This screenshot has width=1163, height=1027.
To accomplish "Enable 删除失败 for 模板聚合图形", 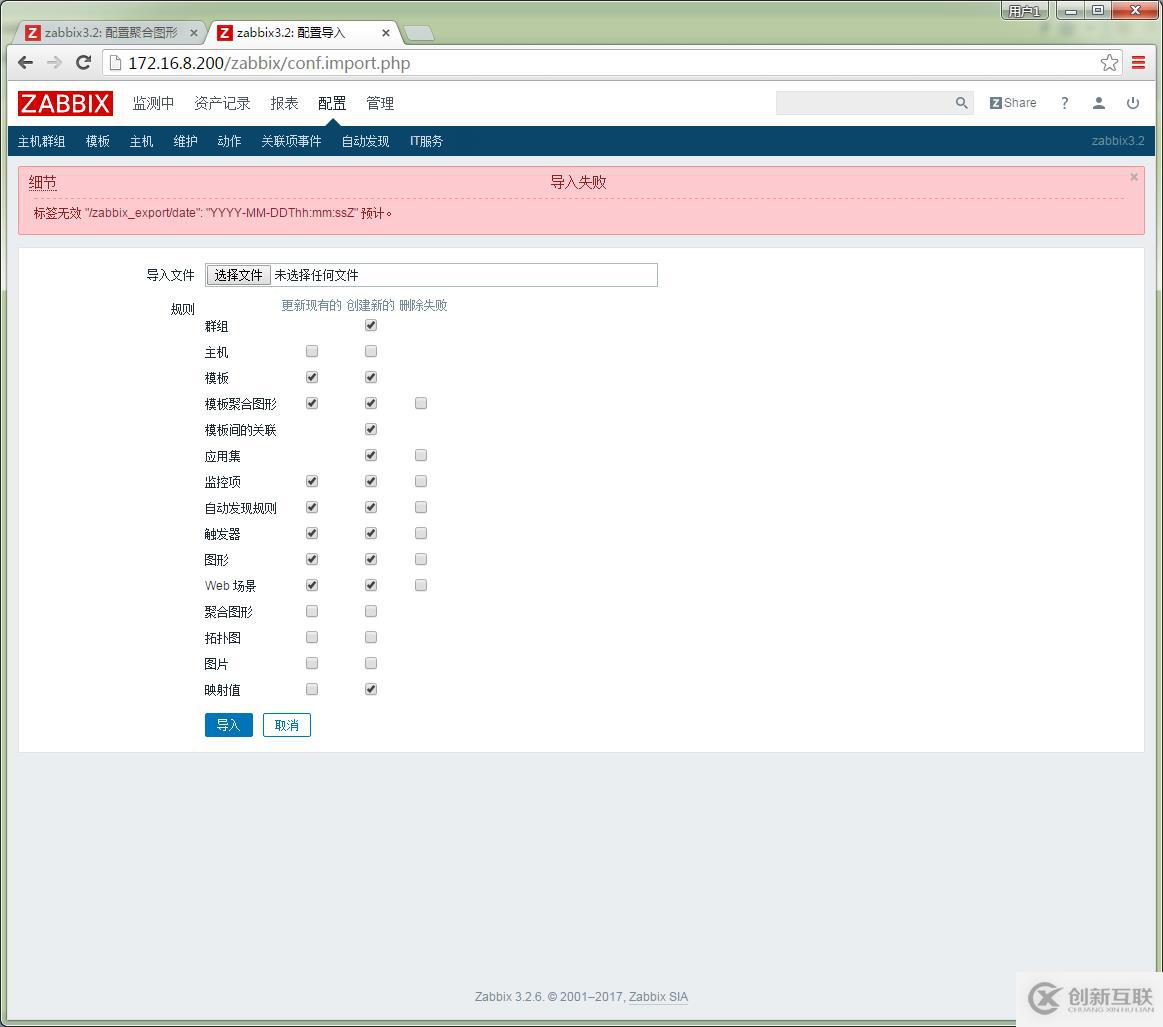I will (420, 403).
